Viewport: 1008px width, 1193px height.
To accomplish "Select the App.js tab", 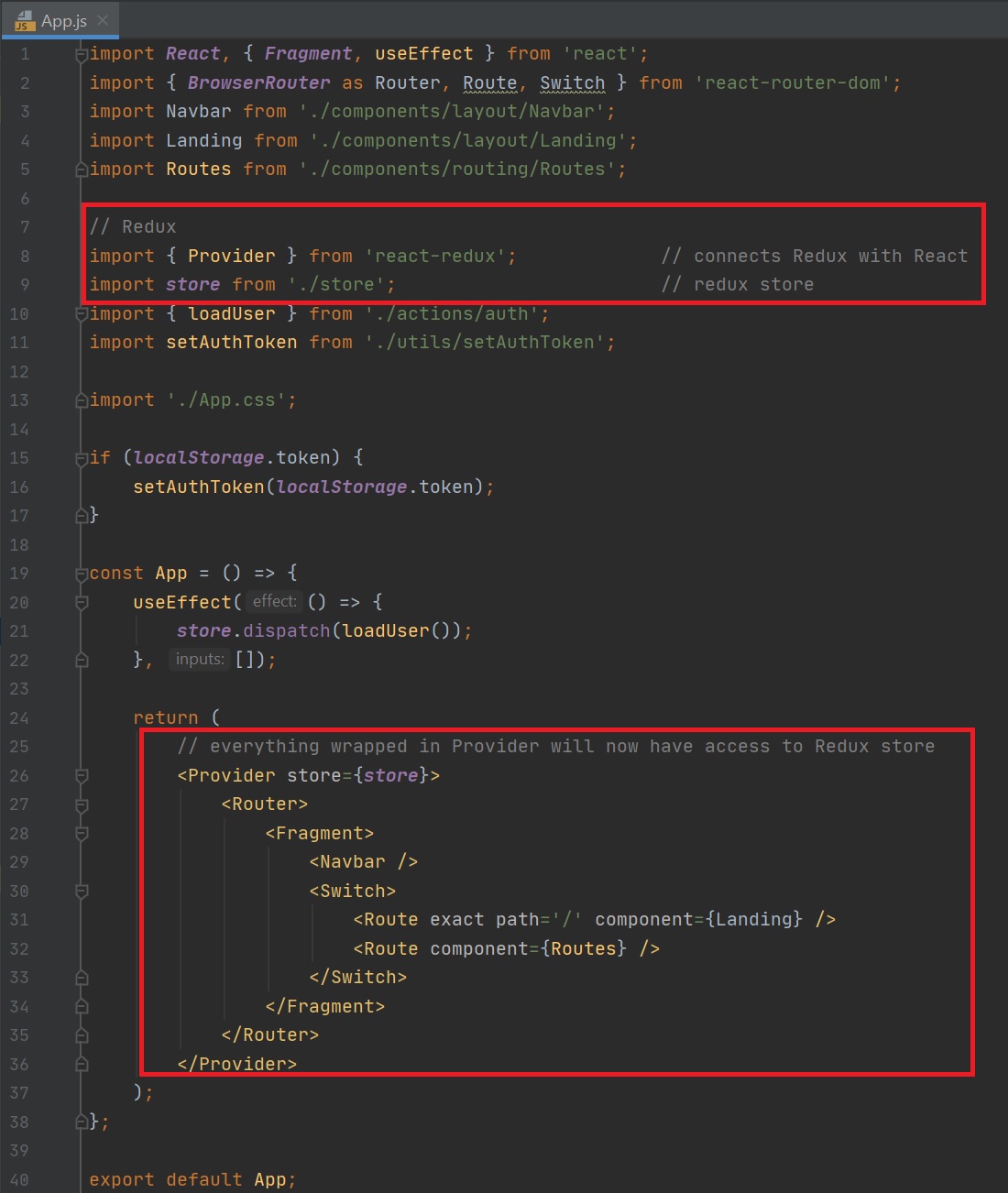I will click(63, 21).
